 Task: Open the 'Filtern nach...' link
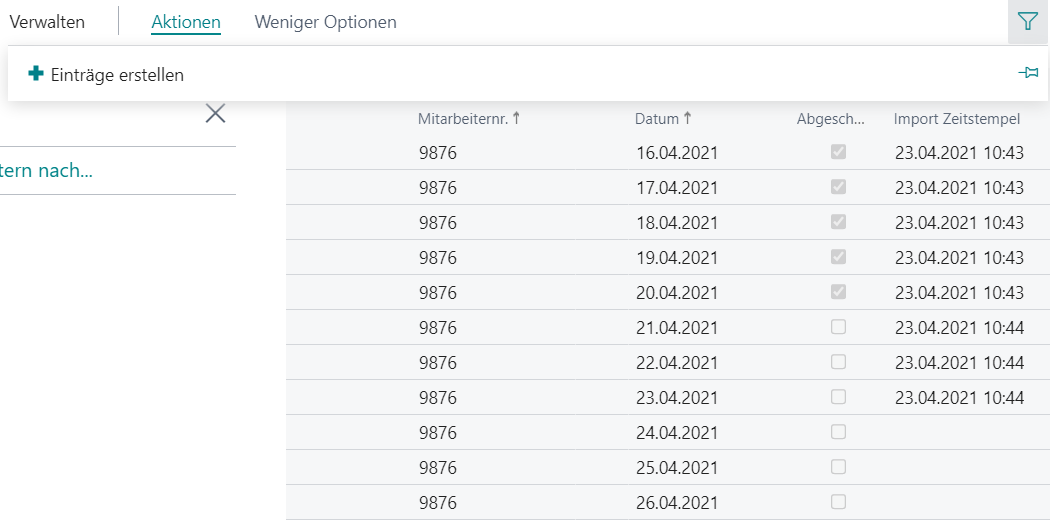pos(46,171)
